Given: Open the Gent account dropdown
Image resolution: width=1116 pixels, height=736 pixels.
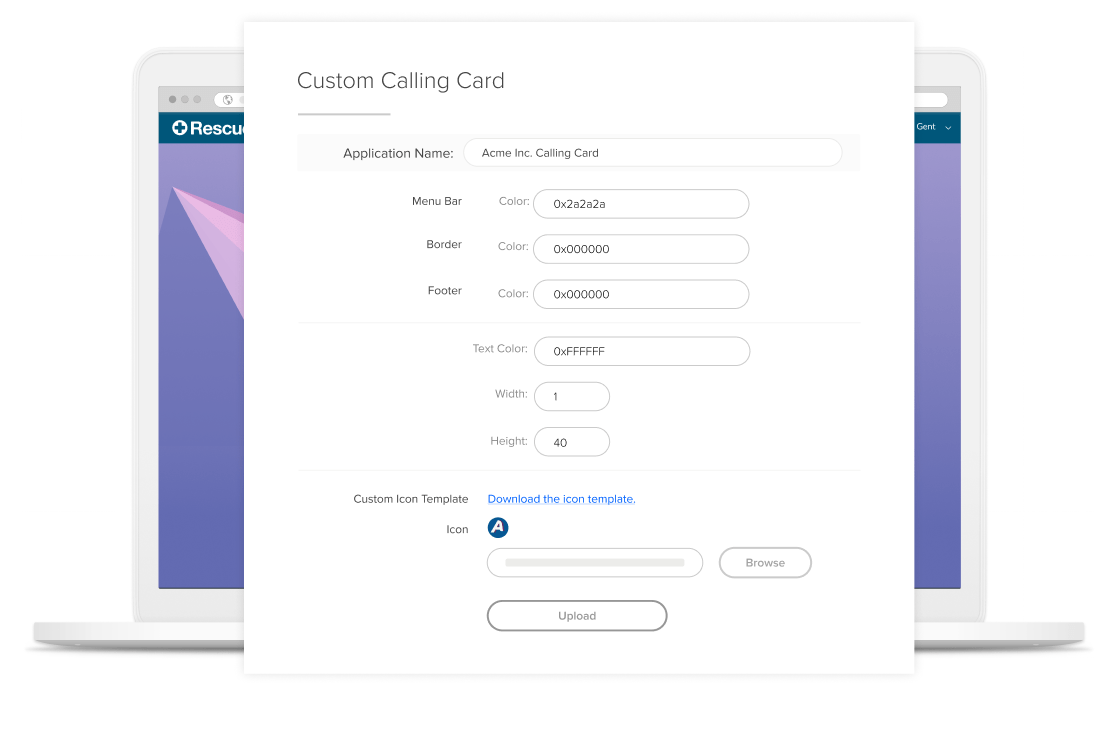Looking at the screenshot, I should 926,127.
